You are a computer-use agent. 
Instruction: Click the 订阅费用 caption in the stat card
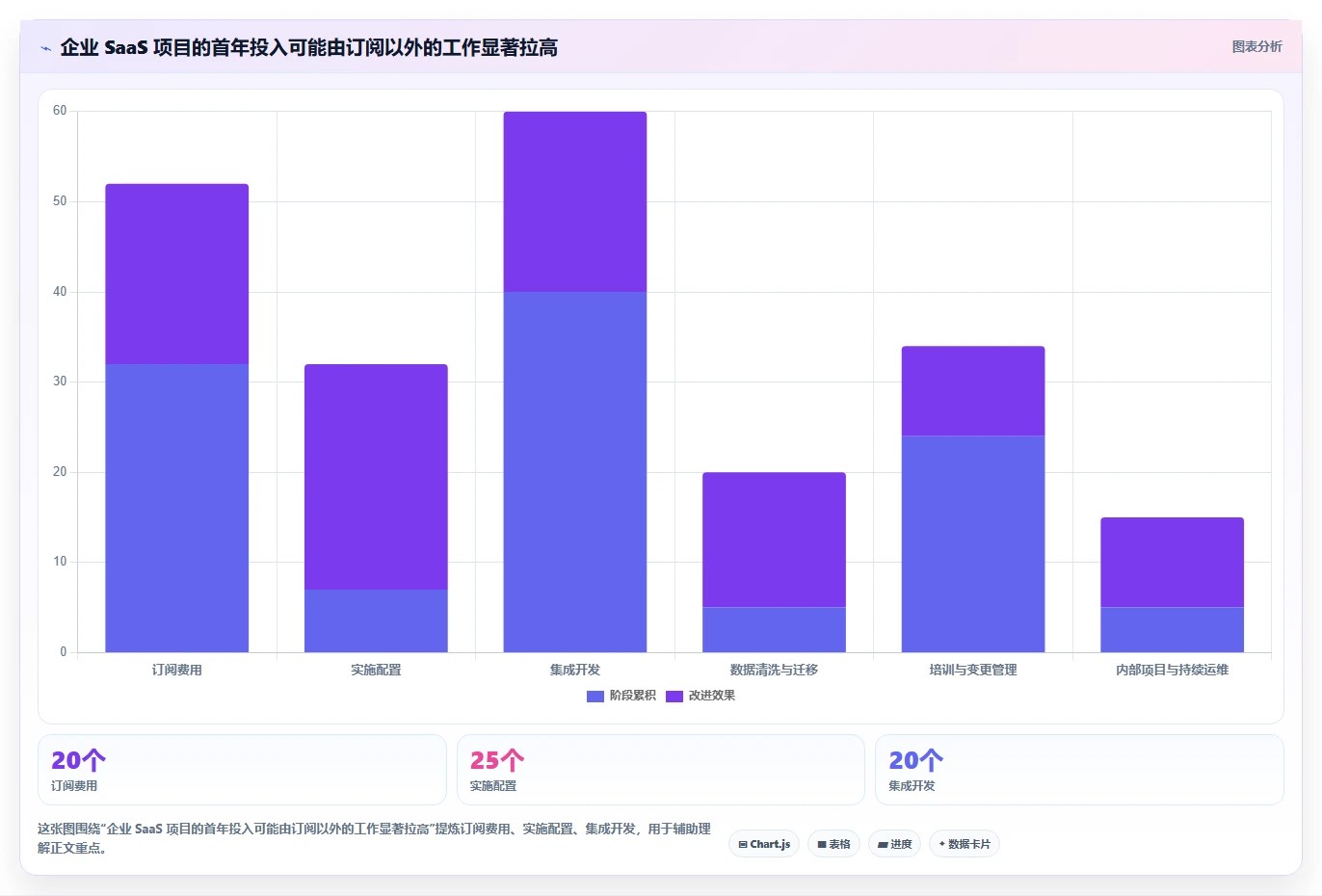click(x=74, y=786)
